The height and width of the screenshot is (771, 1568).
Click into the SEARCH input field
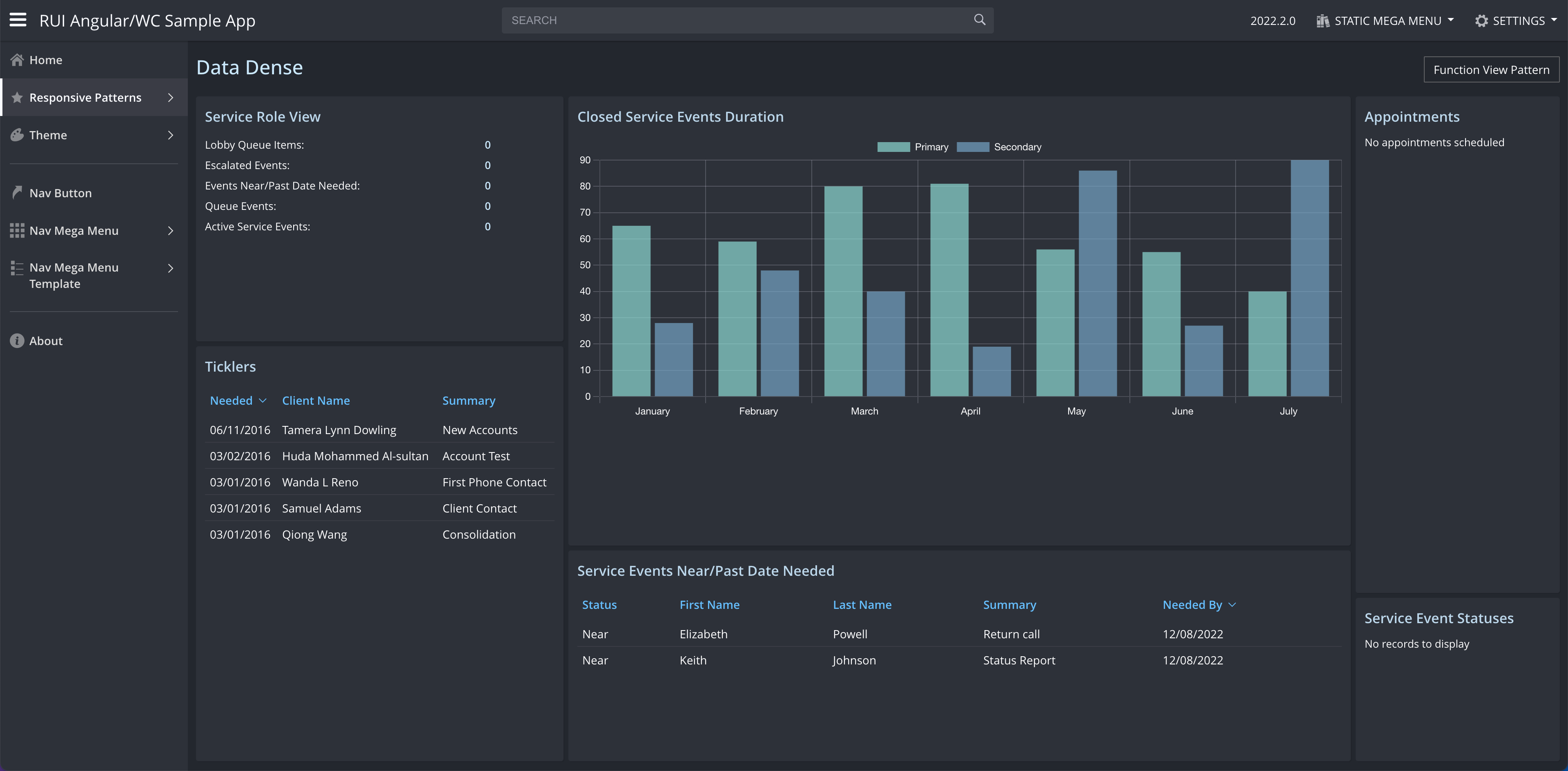click(x=731, y=20)
